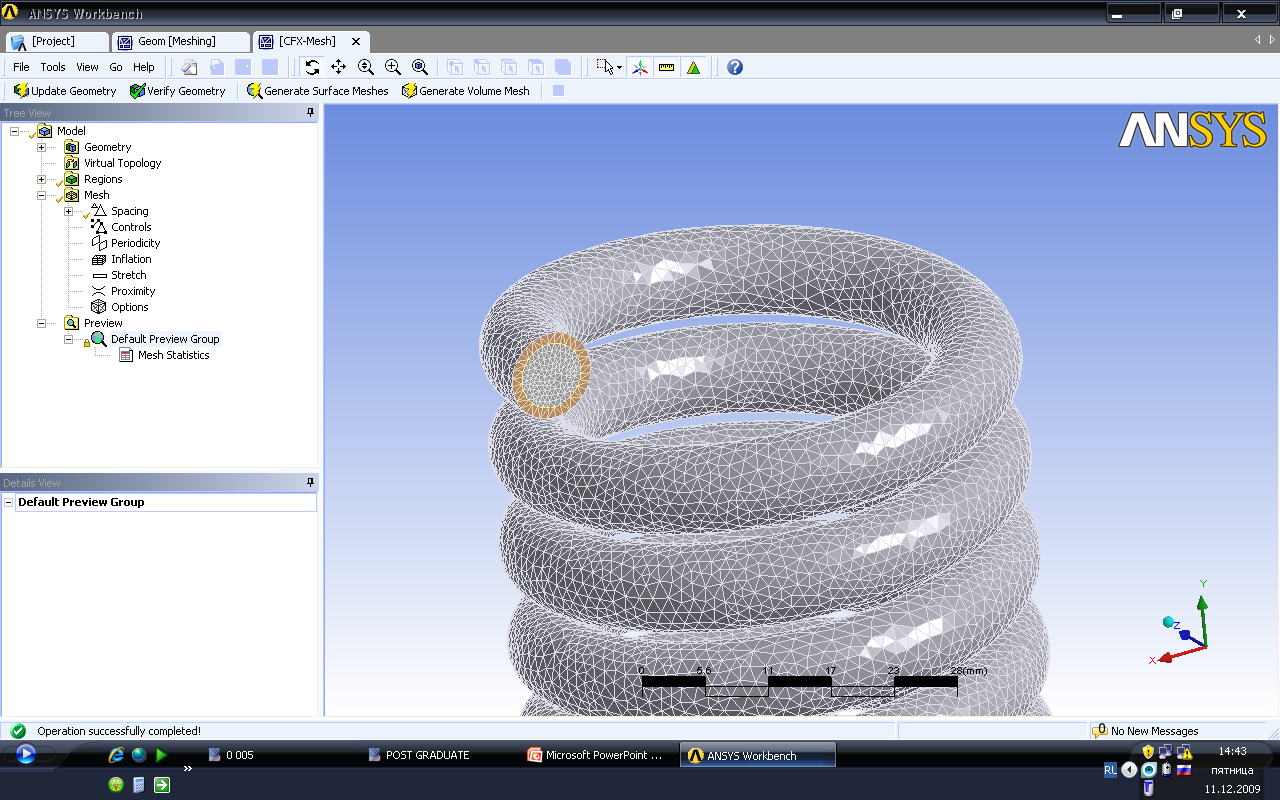This screenshot has width=1280, height=800.
Task: Pin the Details View panel
Action: click(x=311, y=482)
